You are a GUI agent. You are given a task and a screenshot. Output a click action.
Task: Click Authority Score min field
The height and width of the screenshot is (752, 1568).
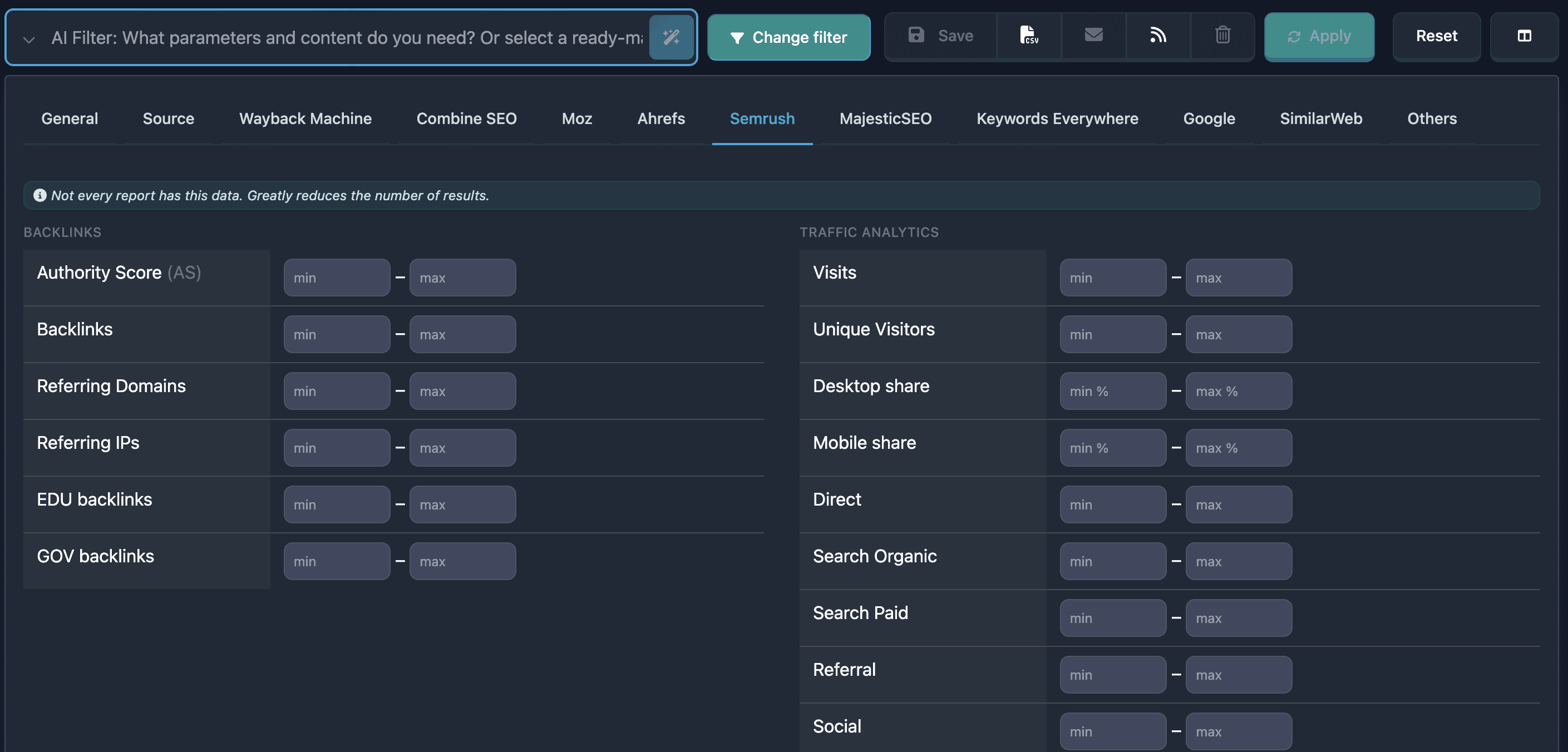(337, 278)
